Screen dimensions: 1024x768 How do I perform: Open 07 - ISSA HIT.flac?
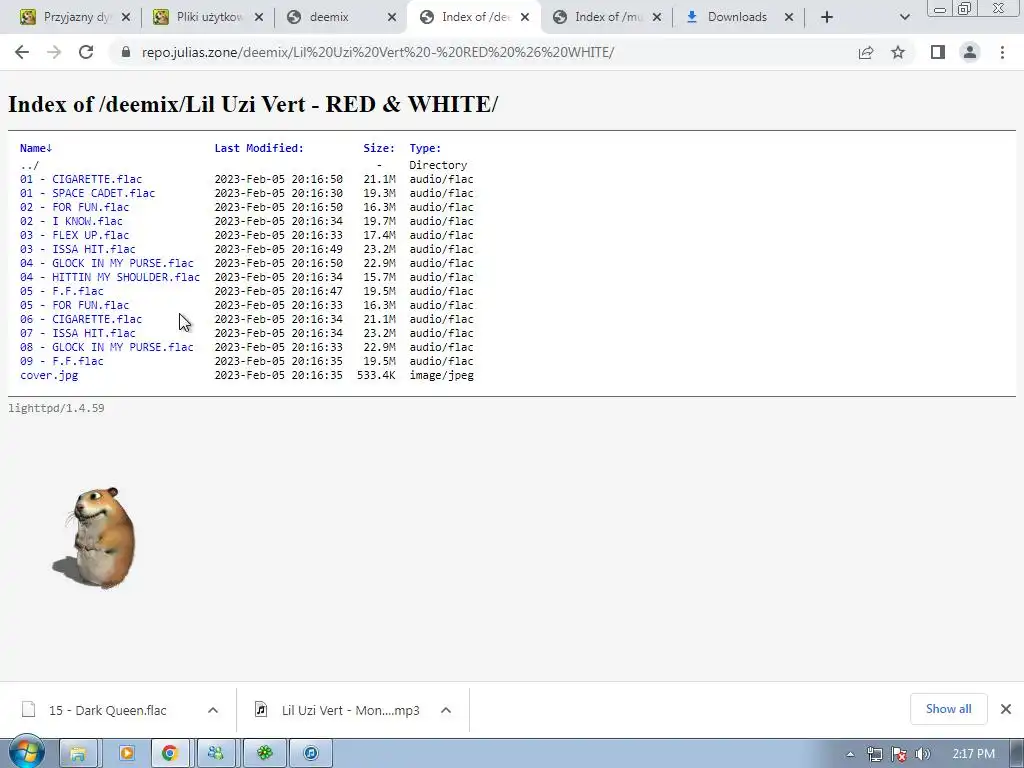click(x=78, y=334)
